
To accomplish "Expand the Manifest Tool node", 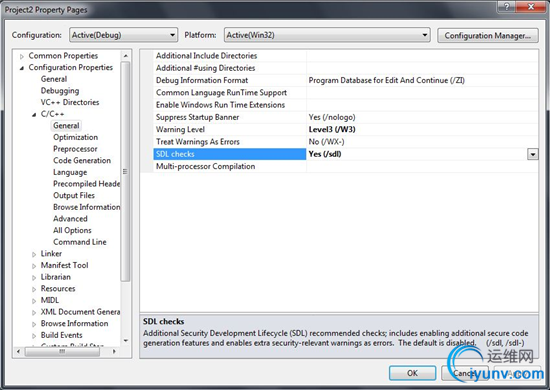I will click(x=34, y=266).
